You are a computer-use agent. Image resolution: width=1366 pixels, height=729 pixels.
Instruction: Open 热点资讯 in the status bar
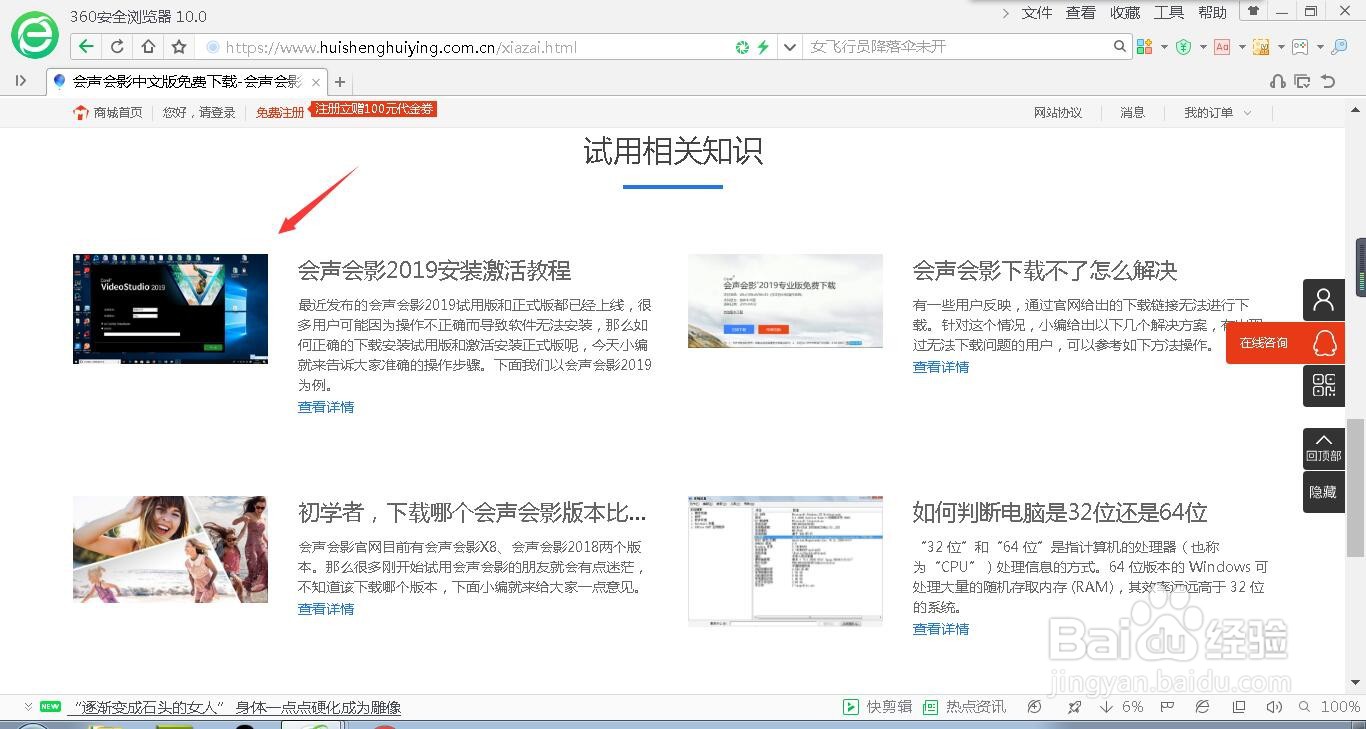[x=964, y=707]
